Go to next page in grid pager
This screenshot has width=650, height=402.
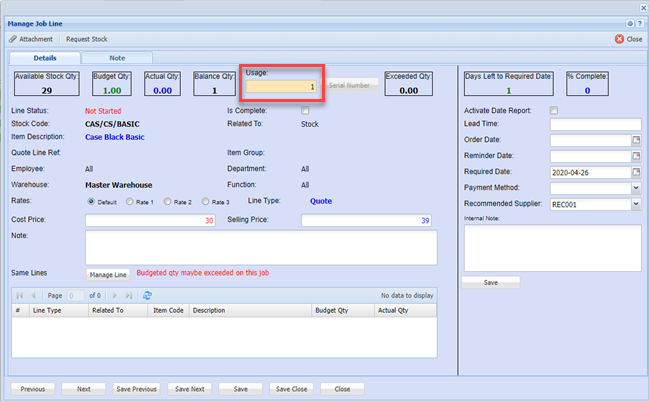click(x=114, y=295)
